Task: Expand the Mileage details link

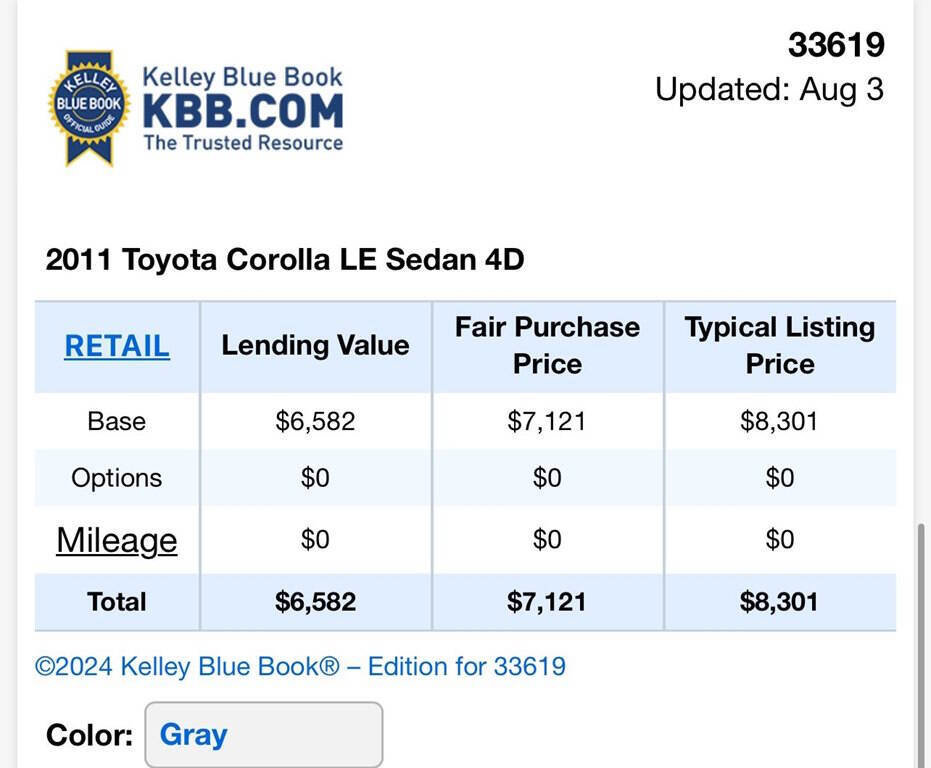Action: pyautogui.click(x=116, y=539)
